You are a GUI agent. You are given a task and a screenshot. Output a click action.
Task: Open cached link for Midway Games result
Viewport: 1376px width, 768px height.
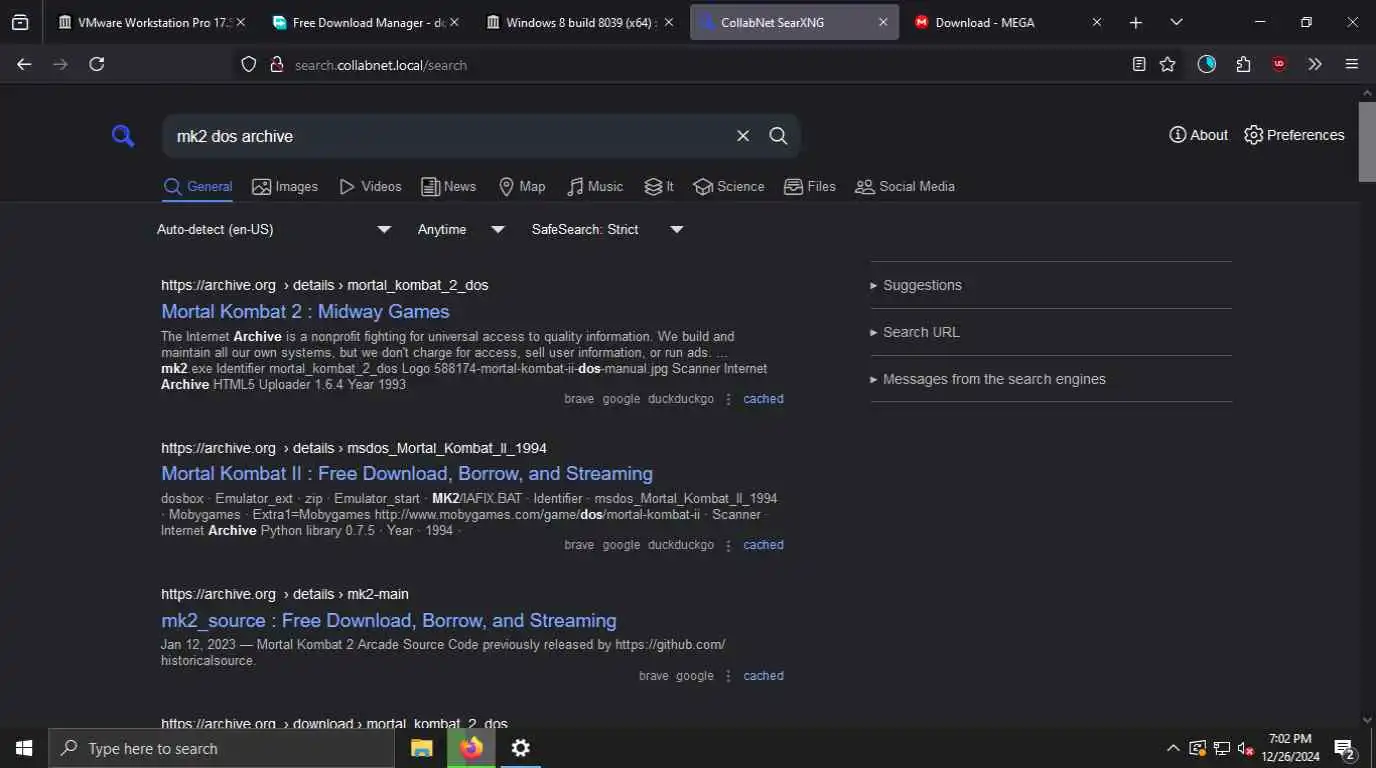(763, 399)
